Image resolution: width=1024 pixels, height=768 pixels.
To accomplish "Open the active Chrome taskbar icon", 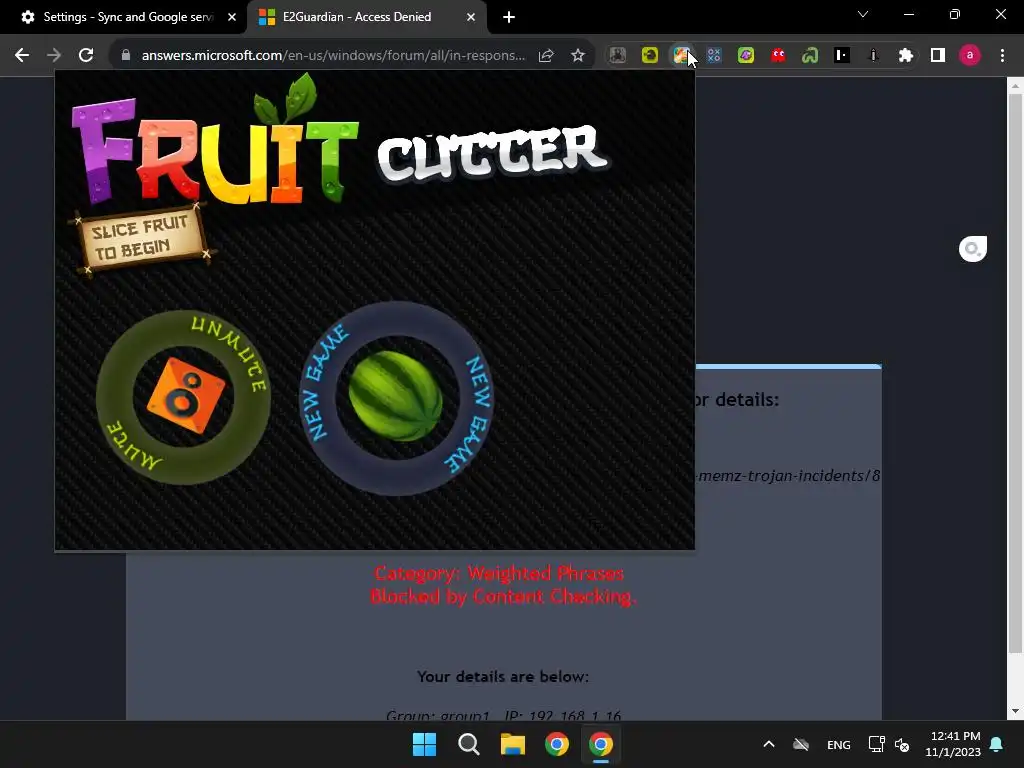I will [x=601, y=744].
